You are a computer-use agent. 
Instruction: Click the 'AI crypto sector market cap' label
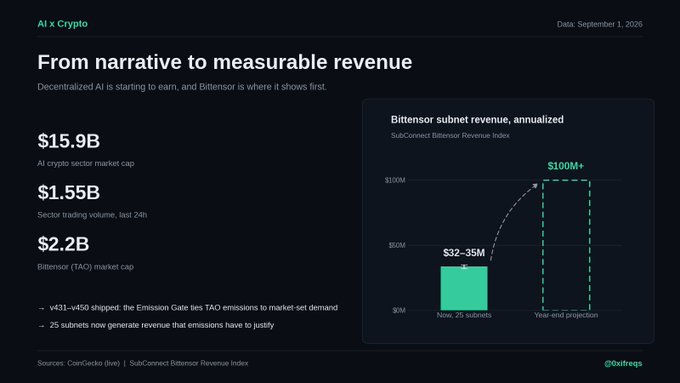point(86,164)
